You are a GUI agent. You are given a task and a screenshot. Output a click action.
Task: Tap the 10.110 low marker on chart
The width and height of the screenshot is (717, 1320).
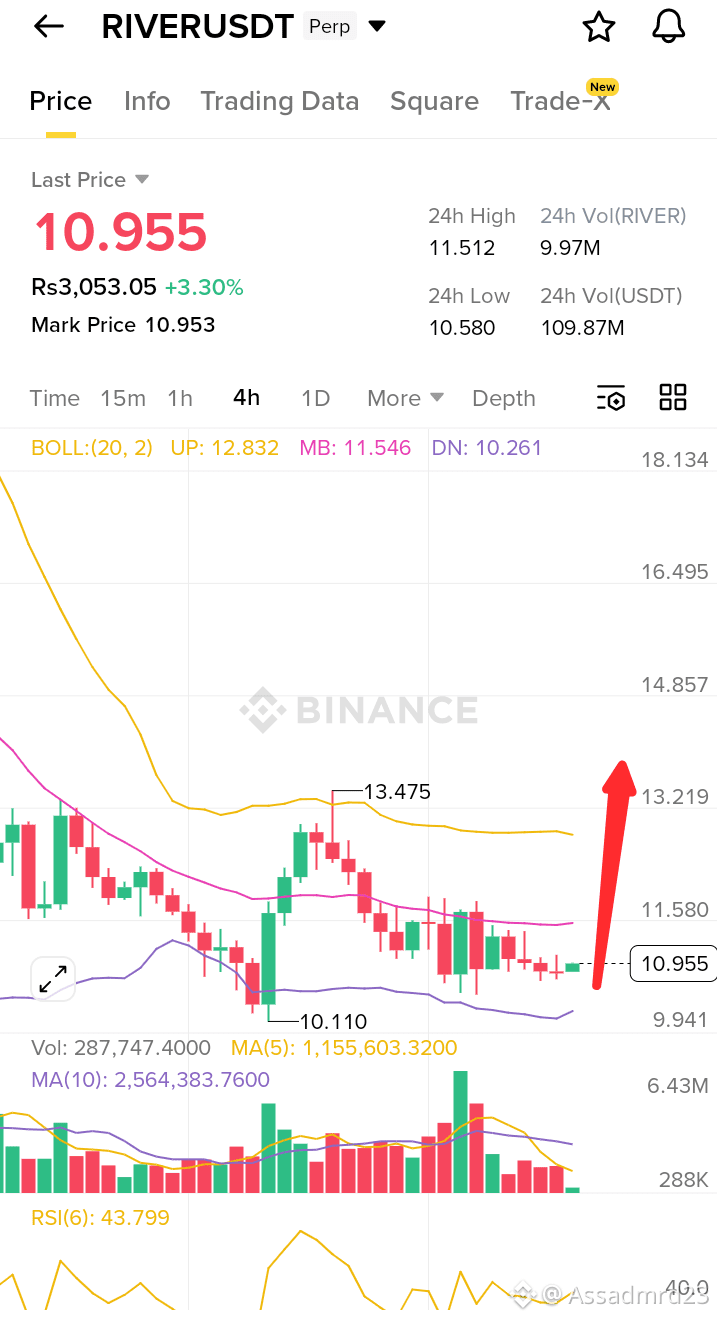334,1022
